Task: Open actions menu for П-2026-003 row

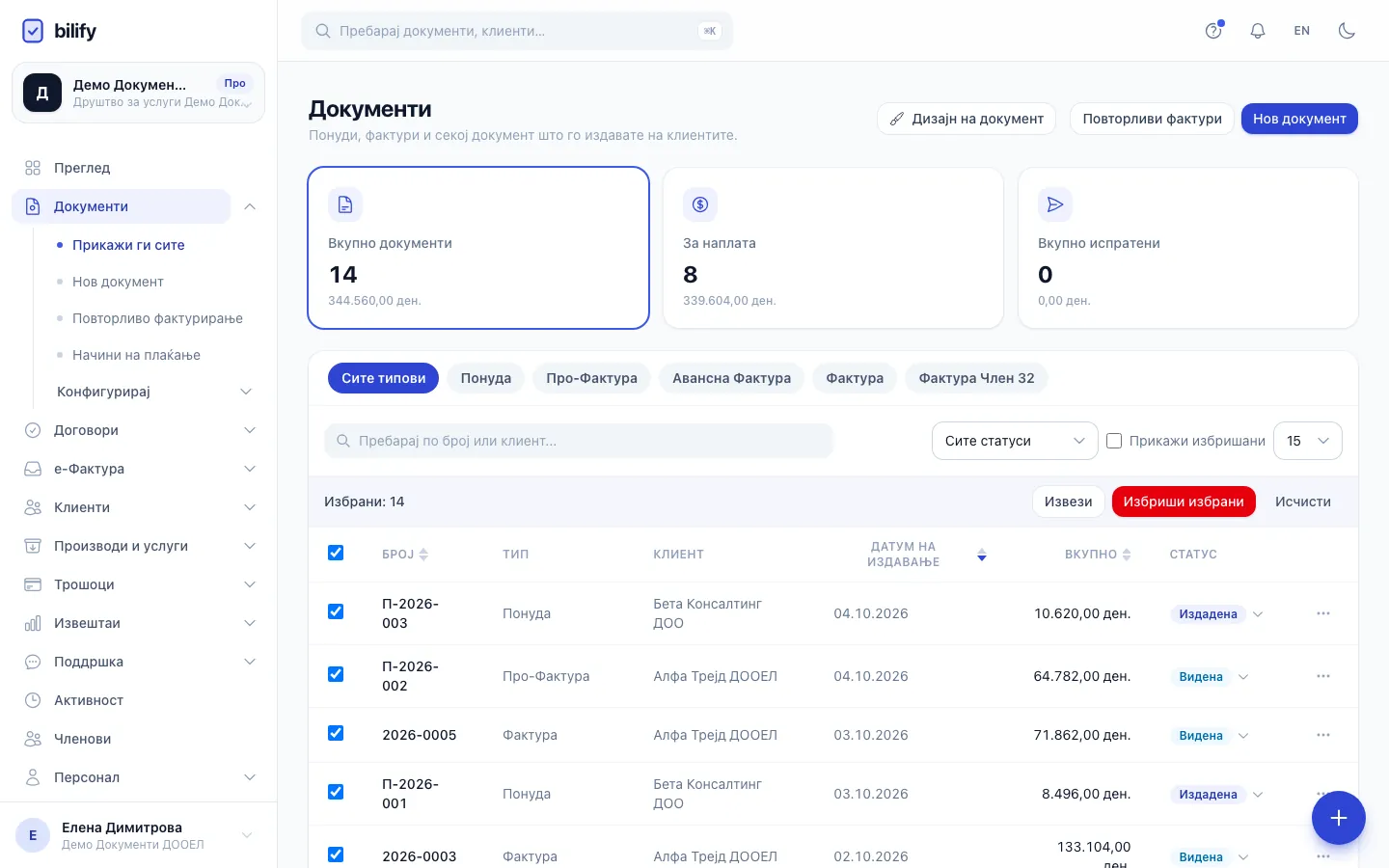Action: click(1323, 613)
